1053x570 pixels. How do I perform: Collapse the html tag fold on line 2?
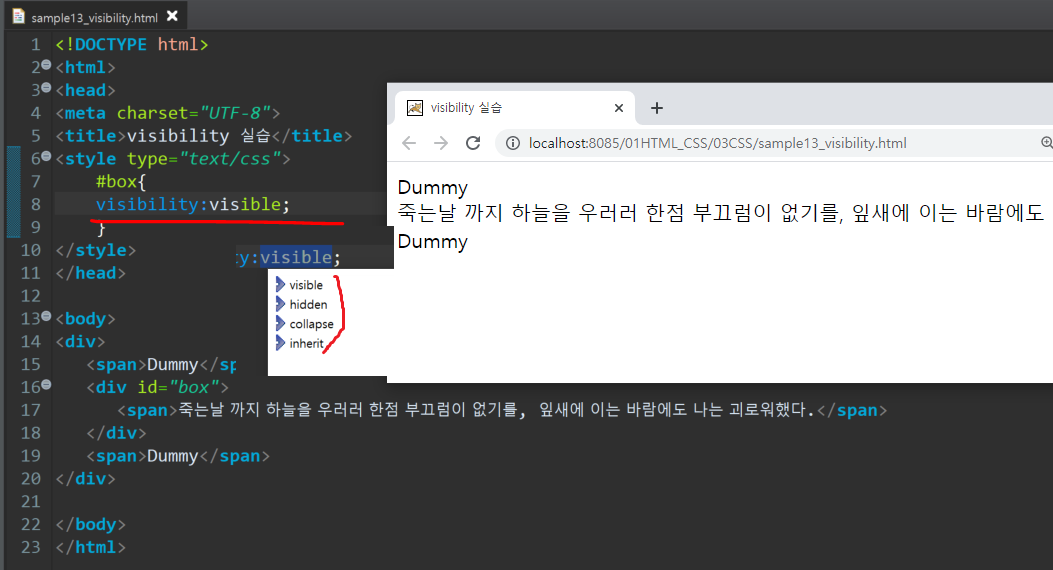pyautogui.click(x=46, y=65)
